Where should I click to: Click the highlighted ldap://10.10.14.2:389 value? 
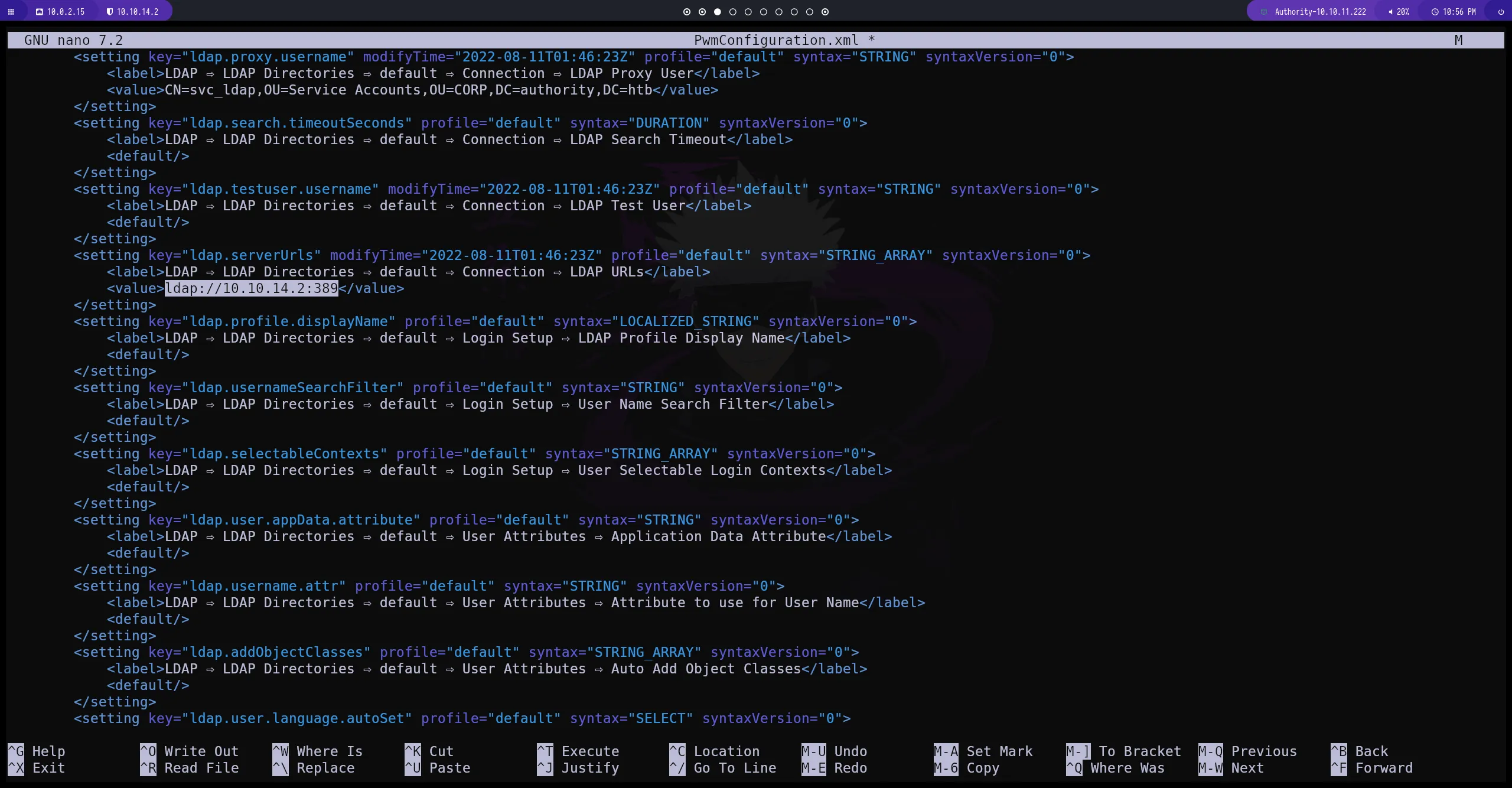pyautogui.click(x=251, y=288)
